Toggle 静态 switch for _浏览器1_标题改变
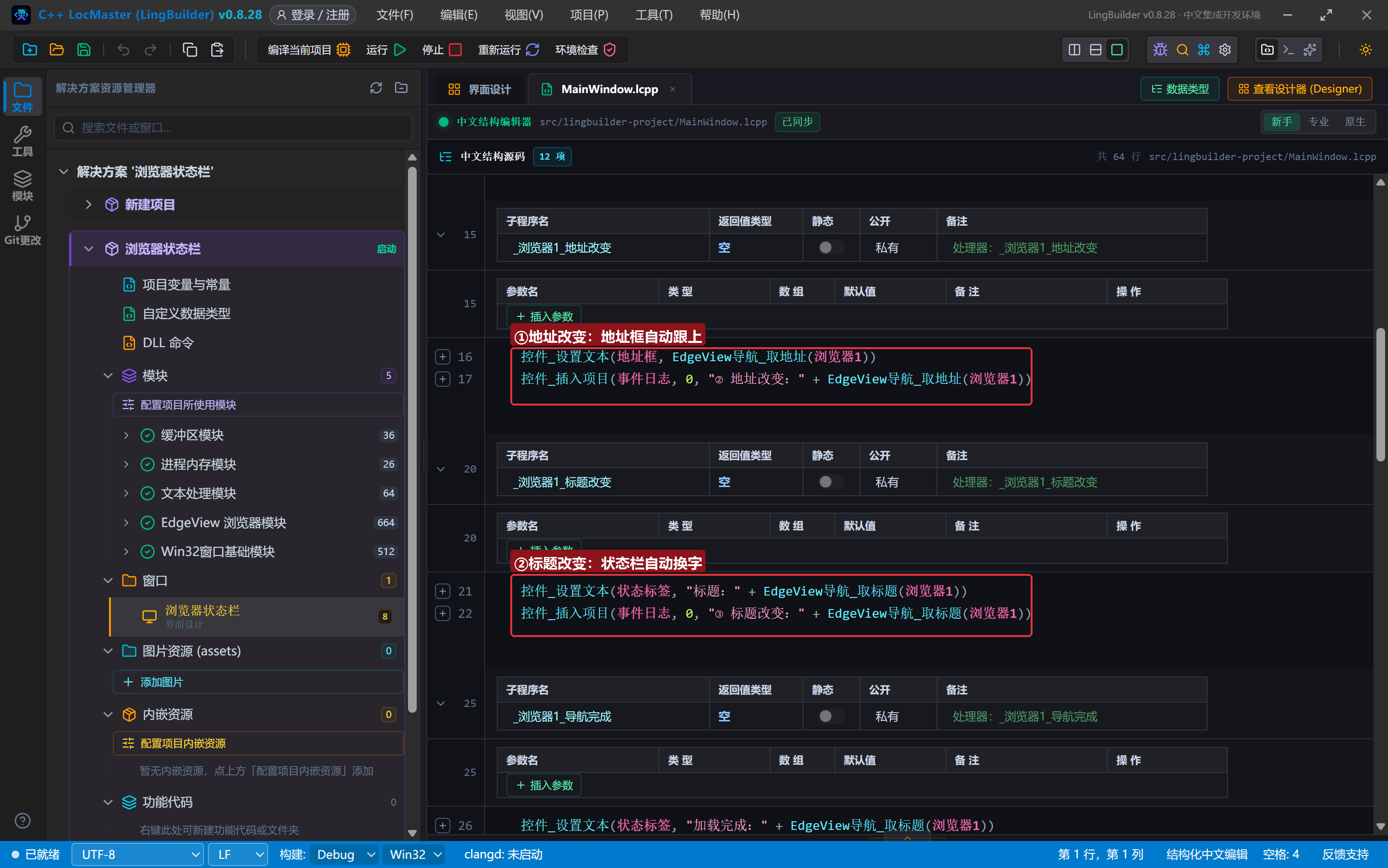The image size is (1388, 868). click(830, 482)
